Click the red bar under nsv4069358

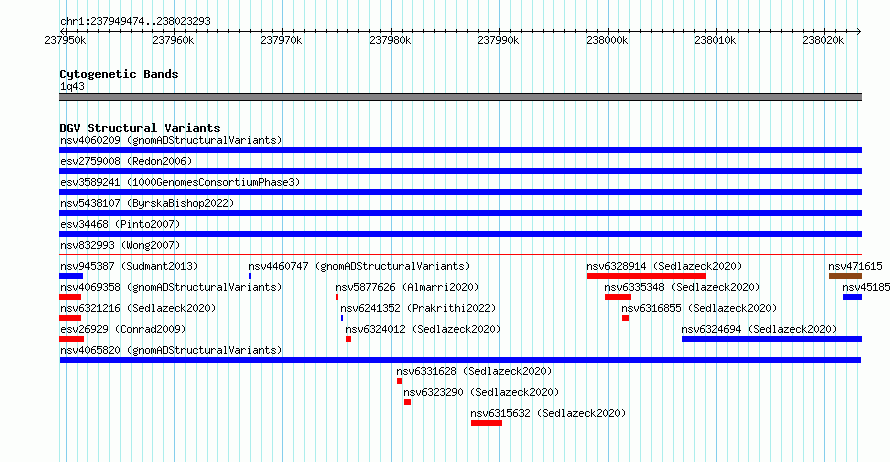pyautogui.click(x=70, y=297)
